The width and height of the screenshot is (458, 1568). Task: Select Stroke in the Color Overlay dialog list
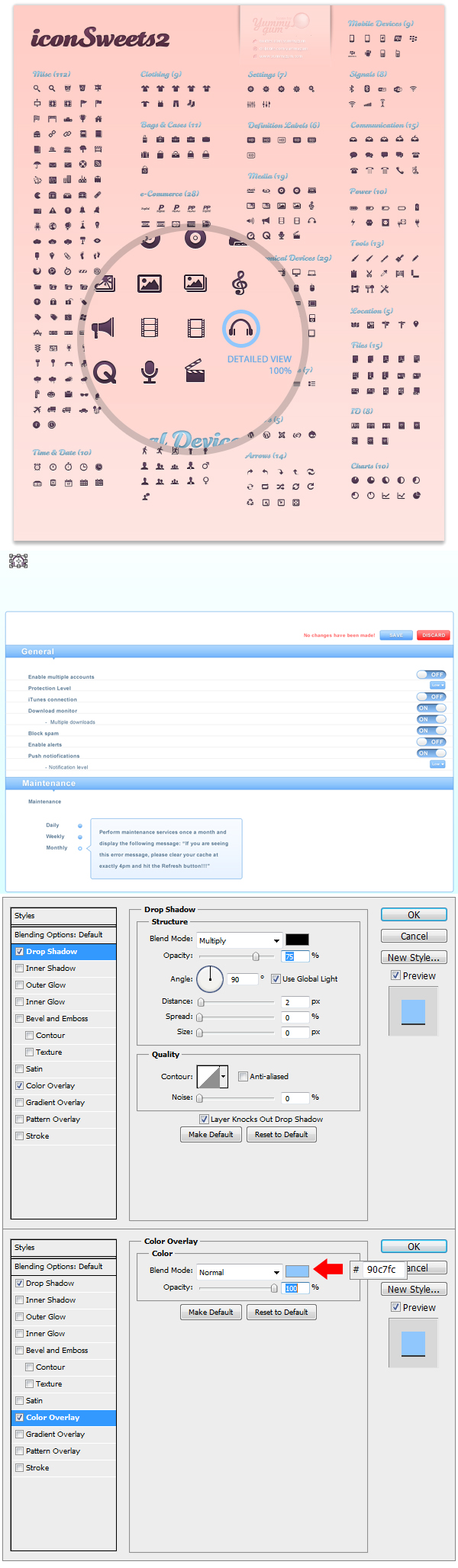tap(37, 1467)
